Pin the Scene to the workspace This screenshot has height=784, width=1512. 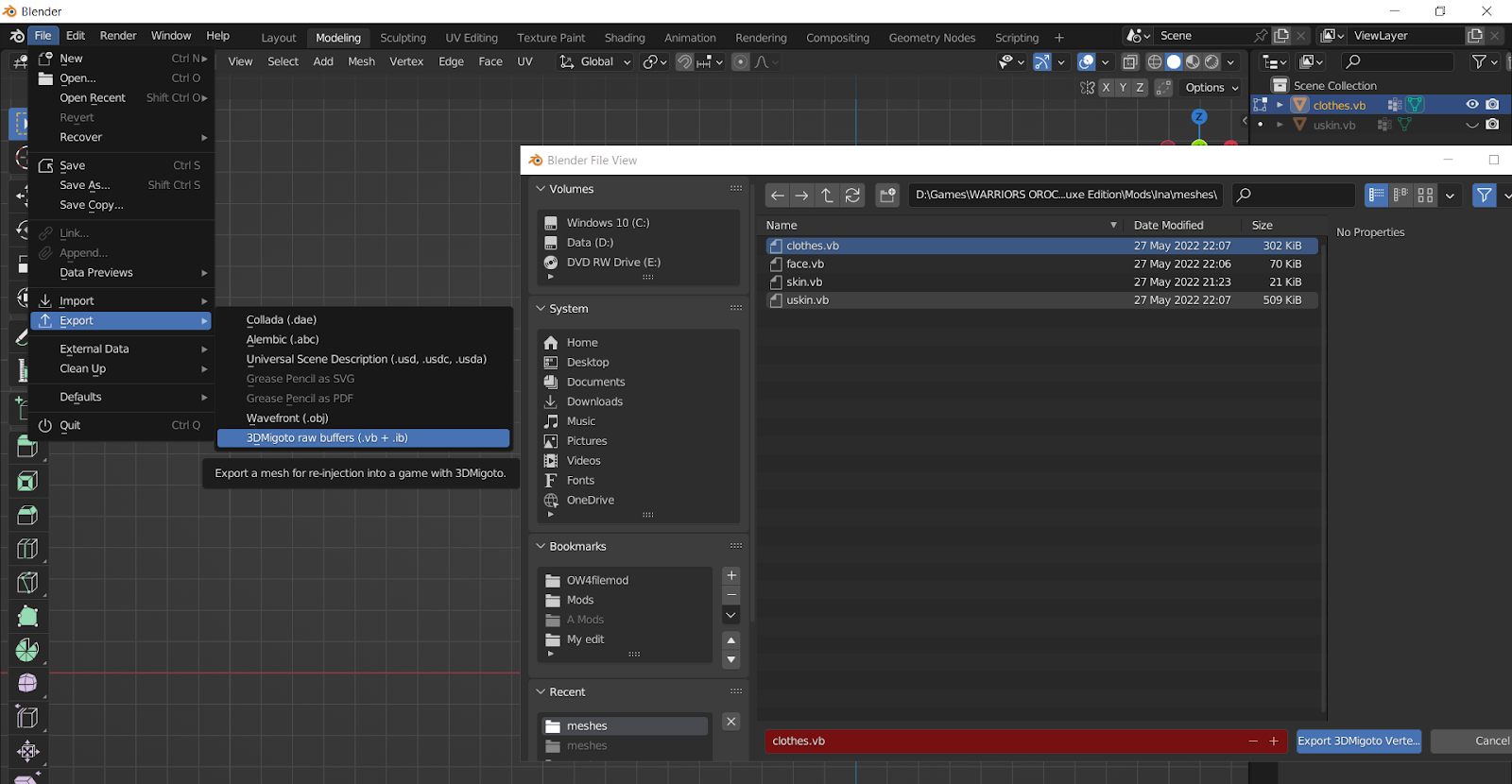[1261, 36]
